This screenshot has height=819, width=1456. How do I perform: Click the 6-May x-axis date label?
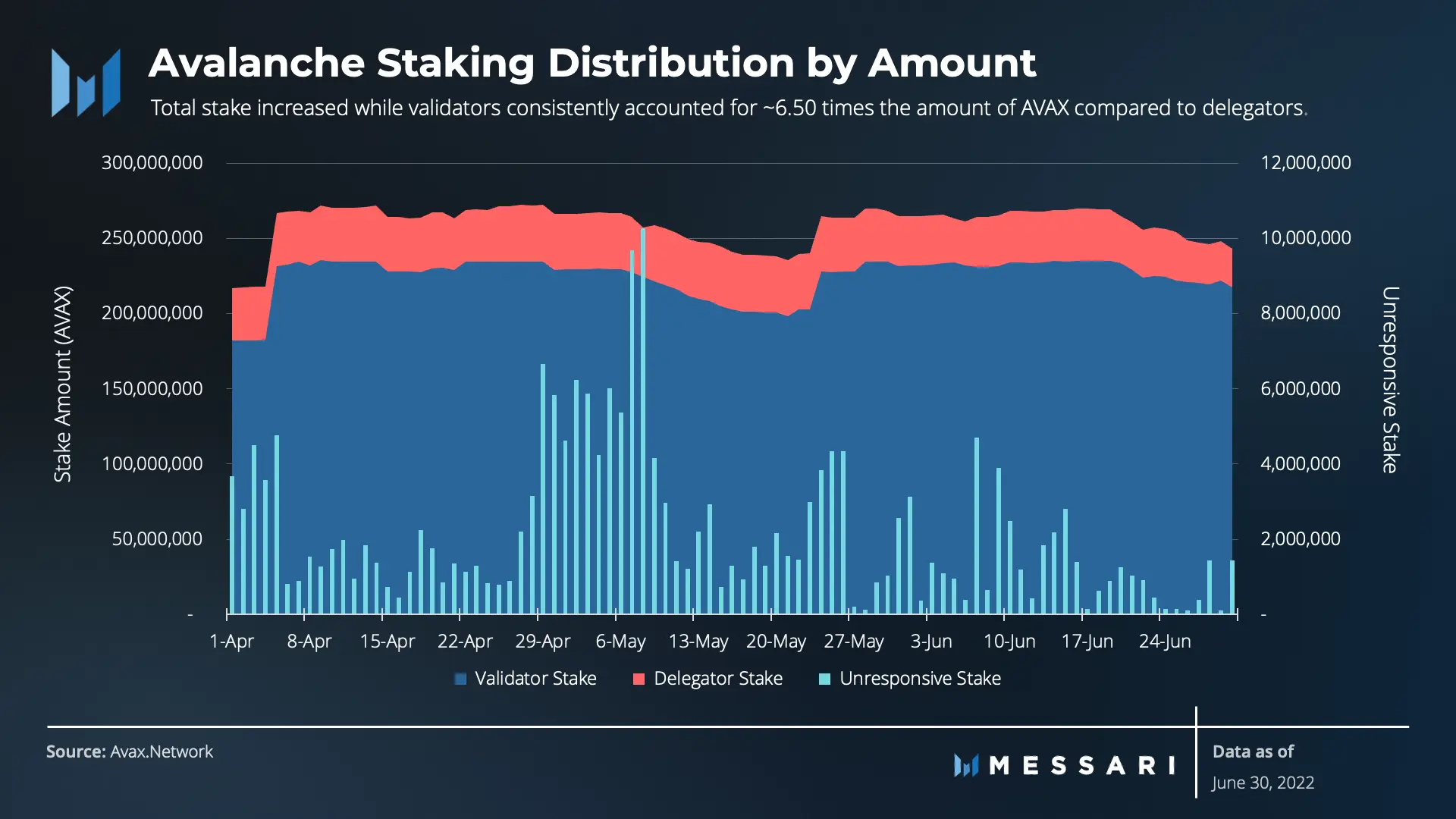click(620, 642)
